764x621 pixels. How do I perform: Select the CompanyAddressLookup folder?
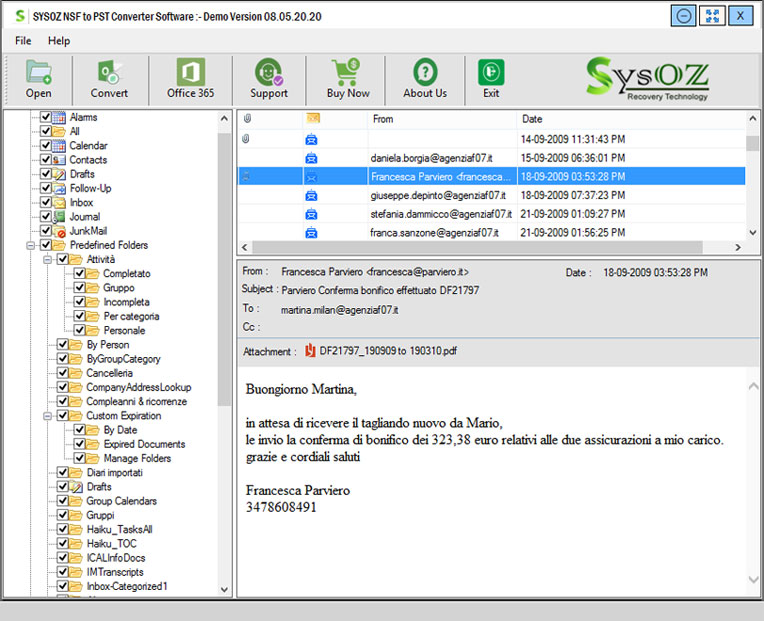(x=138, y=387)
